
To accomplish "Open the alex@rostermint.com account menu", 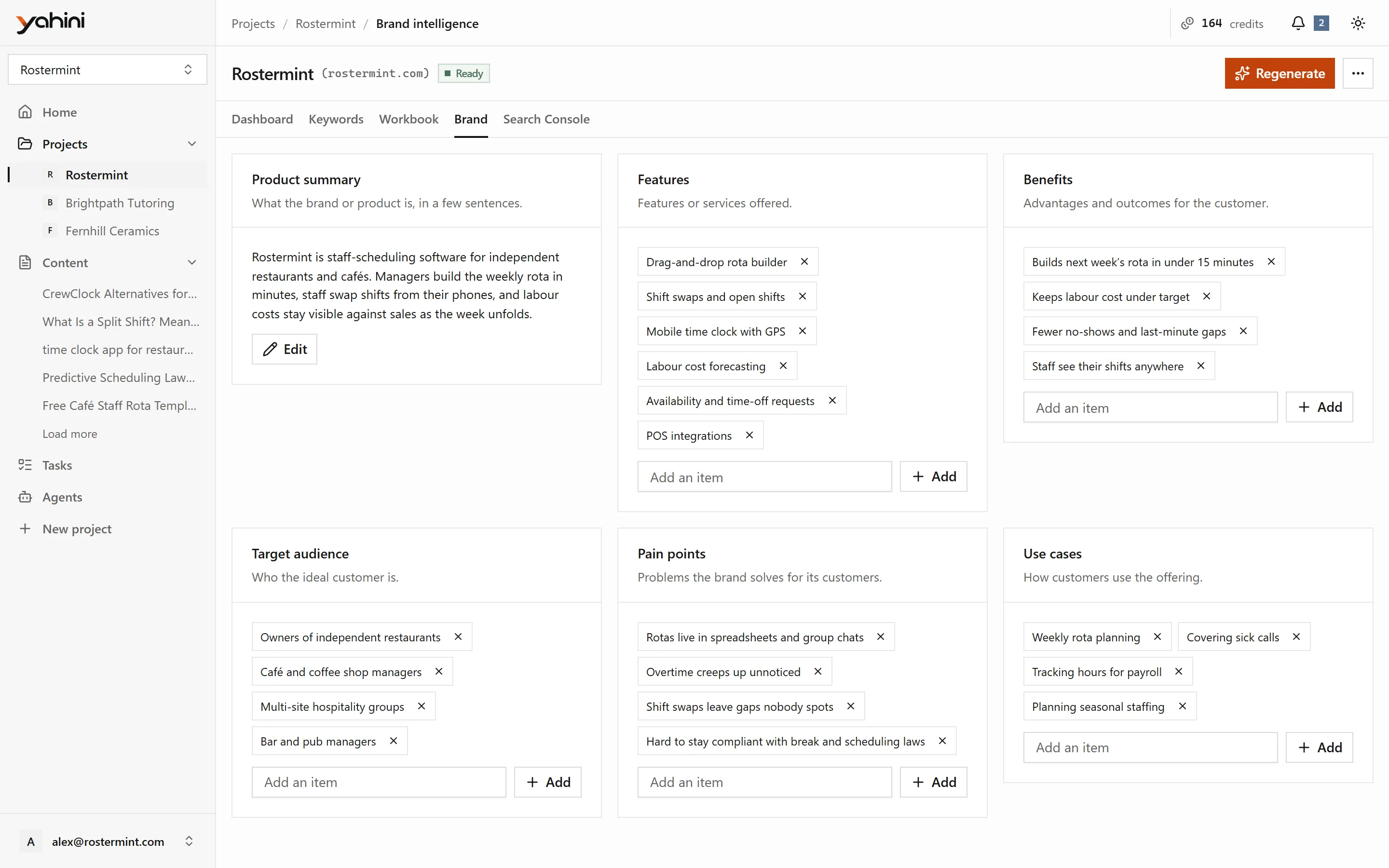I will [108, 841].
